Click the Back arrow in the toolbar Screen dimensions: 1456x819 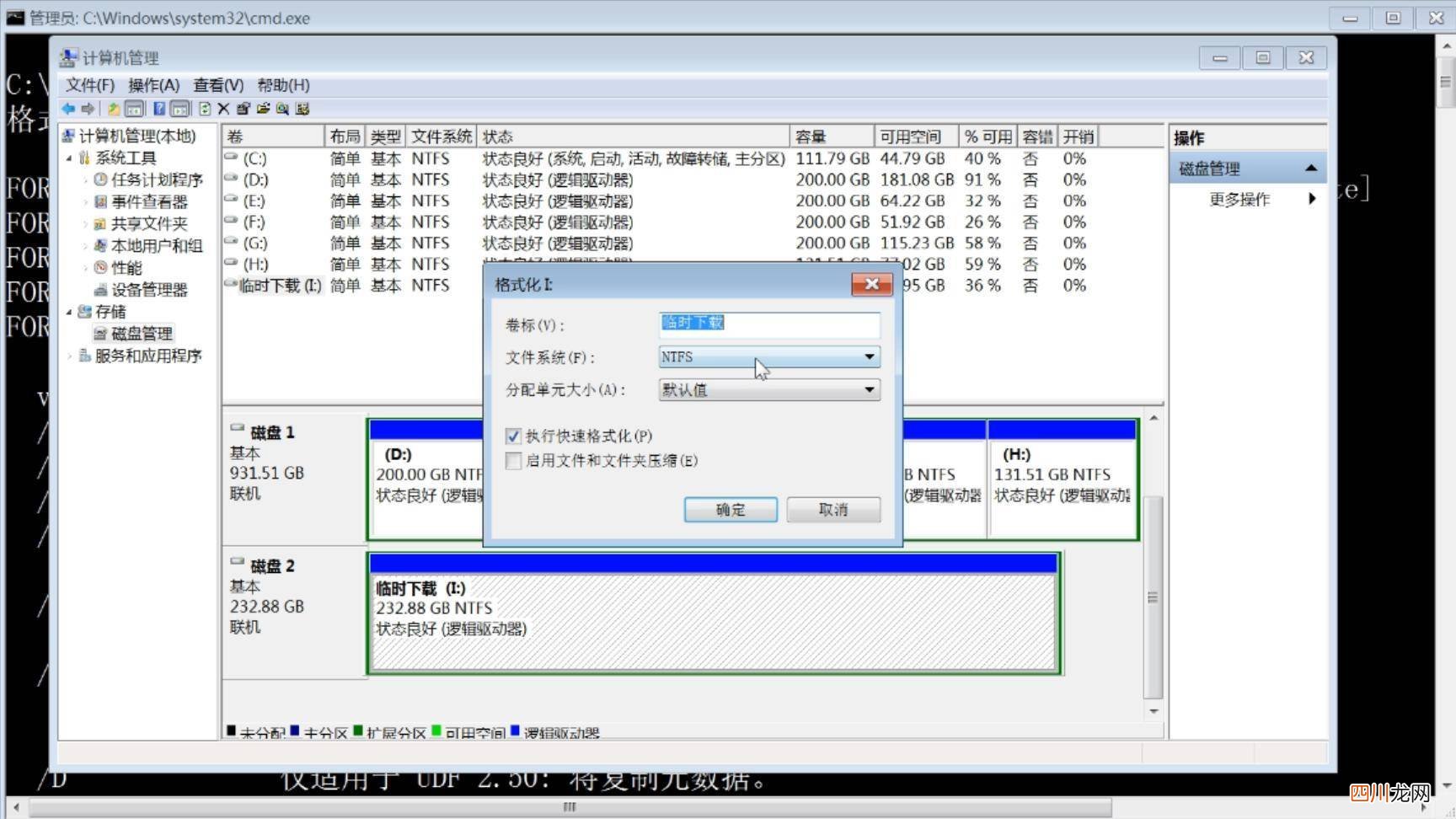[68, 109]
